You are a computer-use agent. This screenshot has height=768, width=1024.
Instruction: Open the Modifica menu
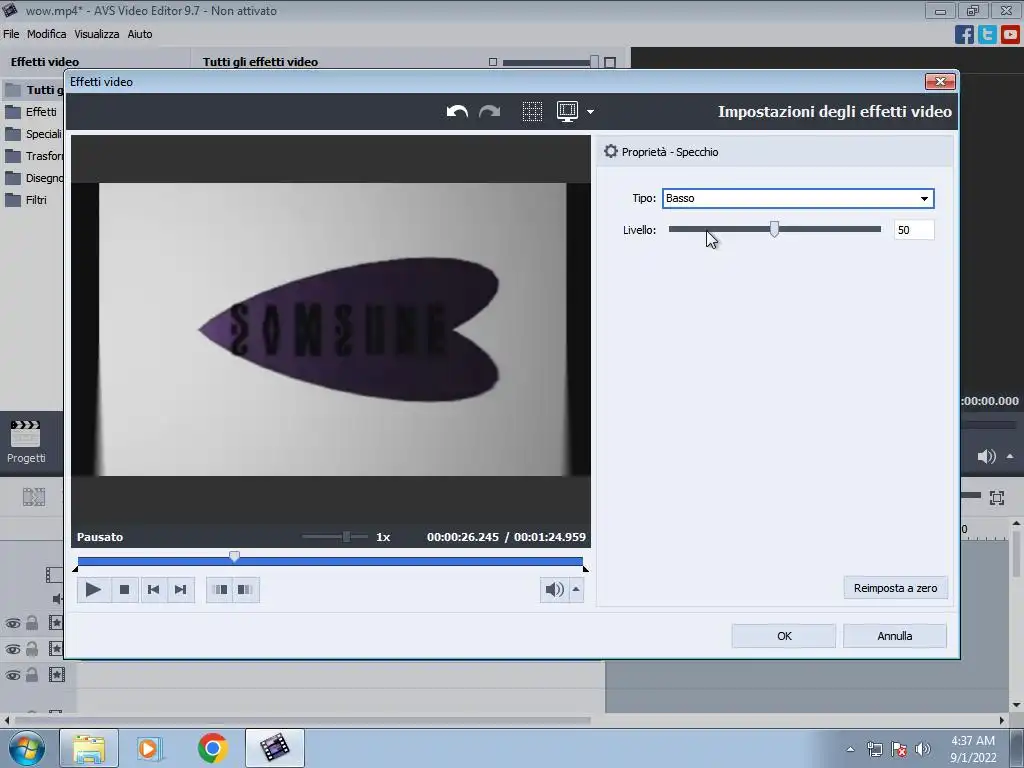tap(46, 34)
